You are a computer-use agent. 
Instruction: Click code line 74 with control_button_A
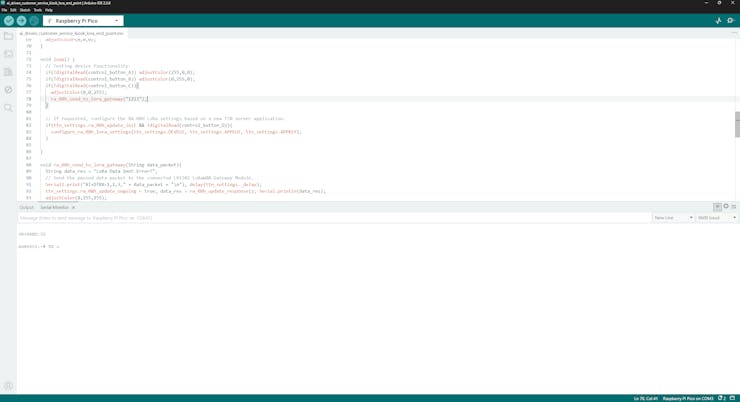coord(120,73)
